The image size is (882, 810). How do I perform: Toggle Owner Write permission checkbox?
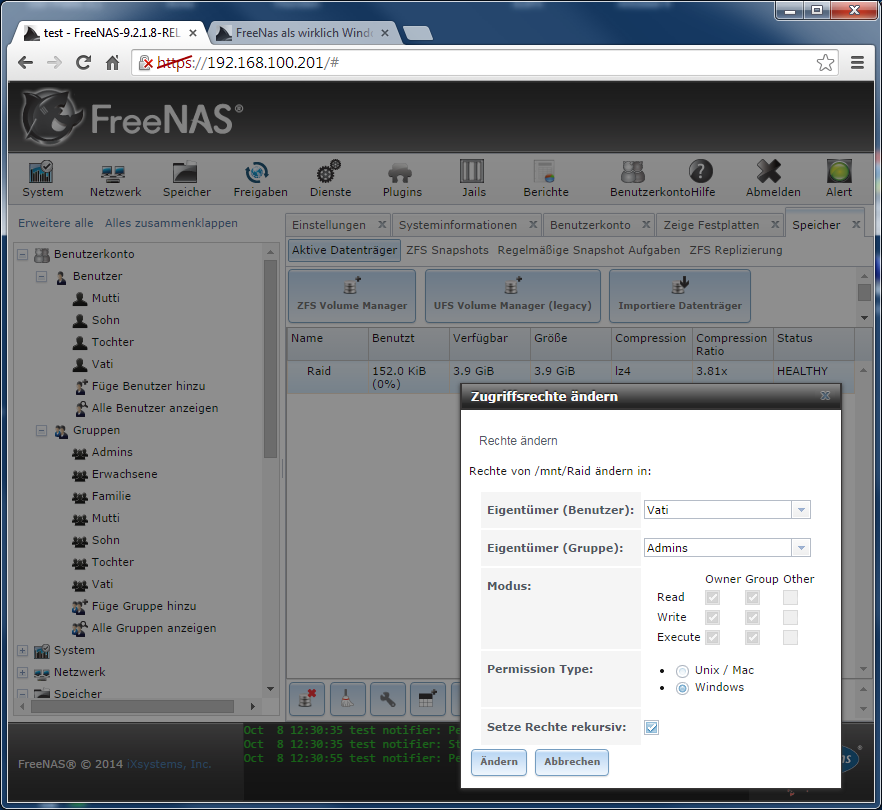coord(712,618)
